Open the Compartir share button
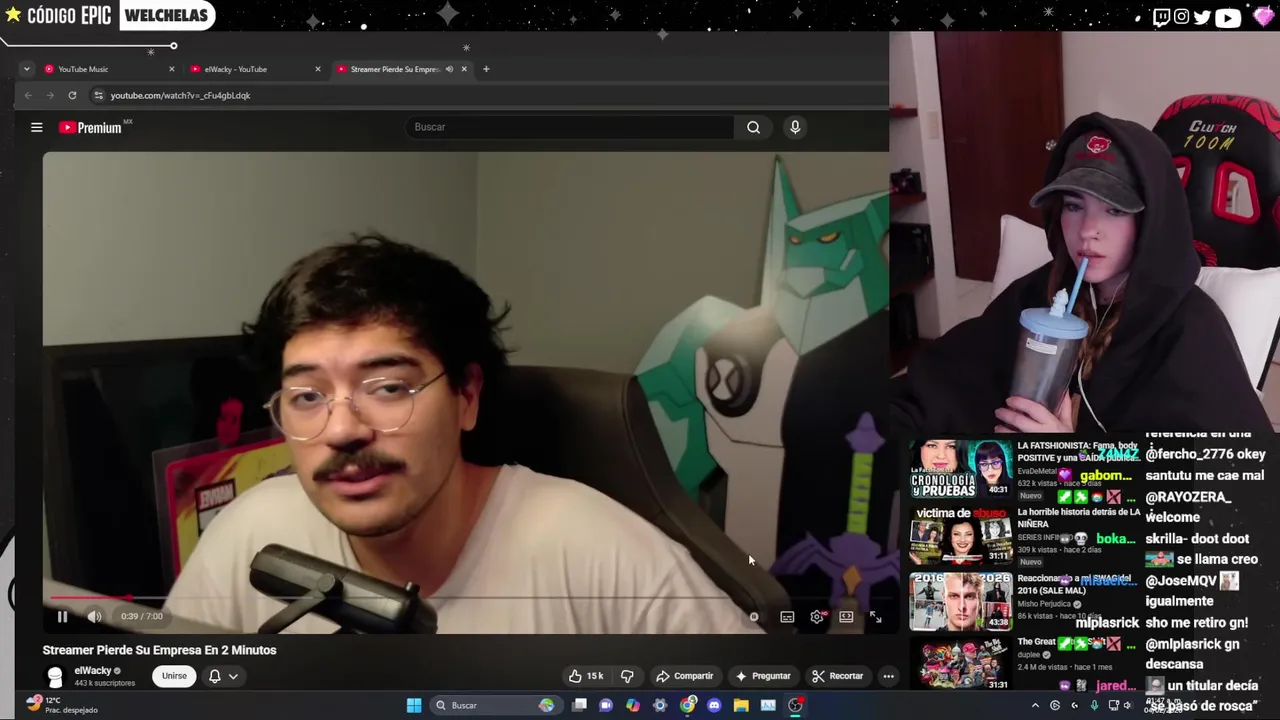Screen dimensions: 1280x720 (685, 676)
